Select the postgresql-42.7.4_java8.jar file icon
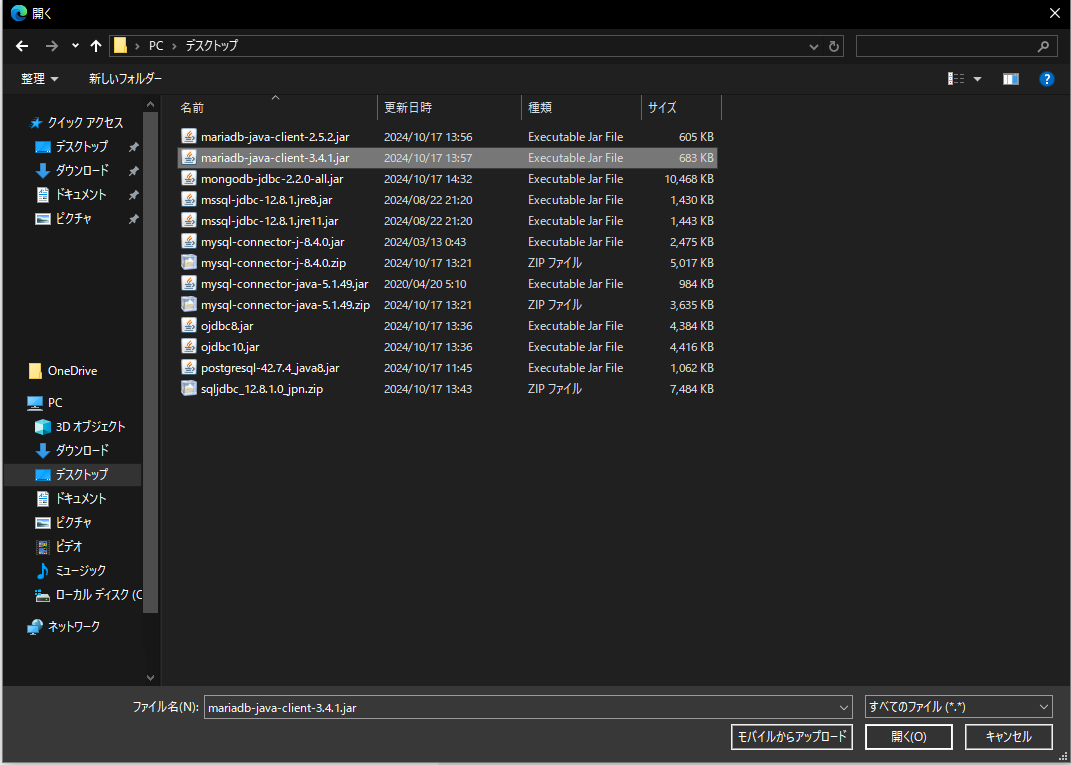Image resolution: width=1071 pixels, height=765 pixels. [189, 367]
